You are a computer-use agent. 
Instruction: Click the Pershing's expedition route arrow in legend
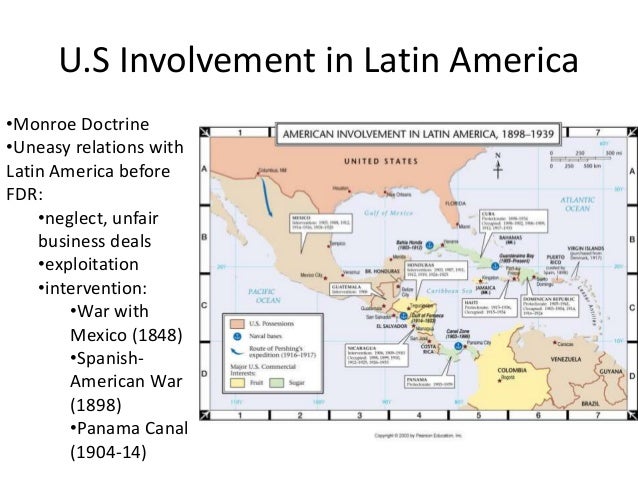[237, 352]
